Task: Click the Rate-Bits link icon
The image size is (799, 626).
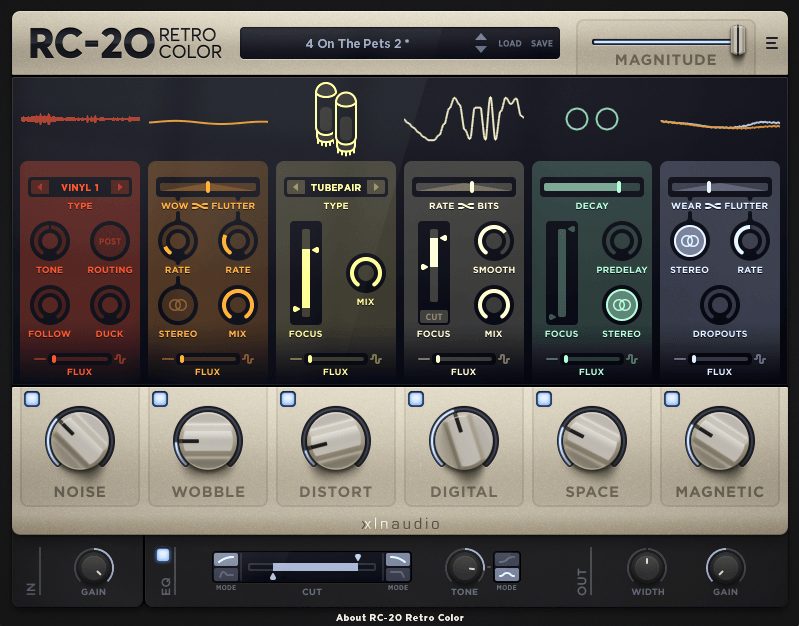Action: [x=466, y=206]
